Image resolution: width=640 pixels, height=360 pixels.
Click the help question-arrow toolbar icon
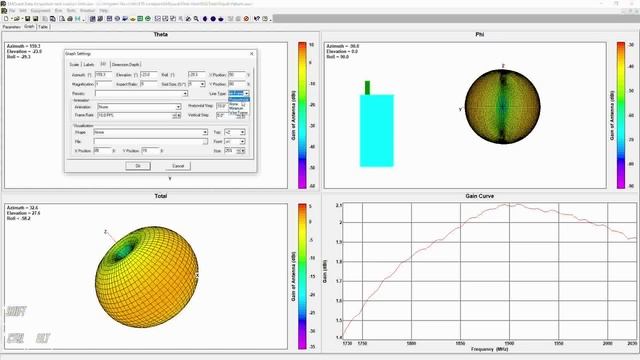257,19
